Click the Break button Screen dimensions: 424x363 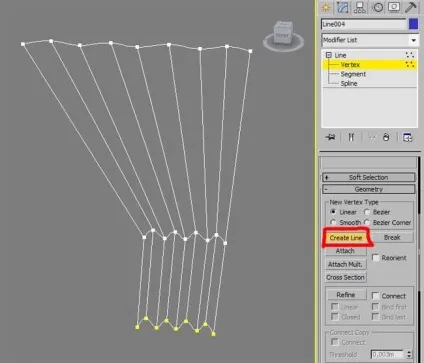pos(392,237)
